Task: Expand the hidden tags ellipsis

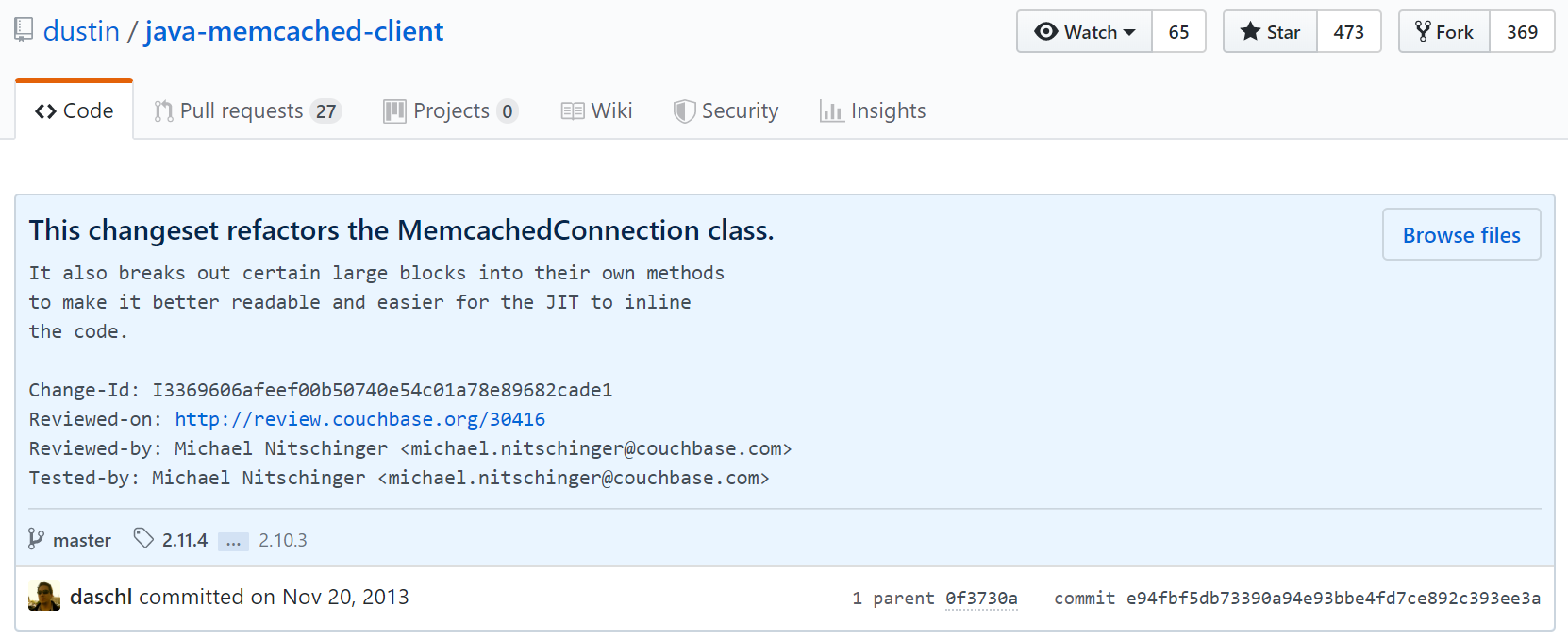Action: [233, 541]
